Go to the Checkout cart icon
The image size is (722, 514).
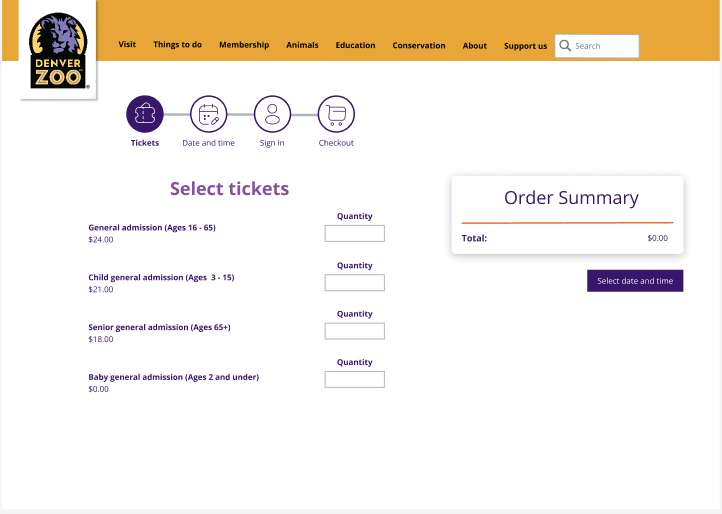(x=336, y=114)
